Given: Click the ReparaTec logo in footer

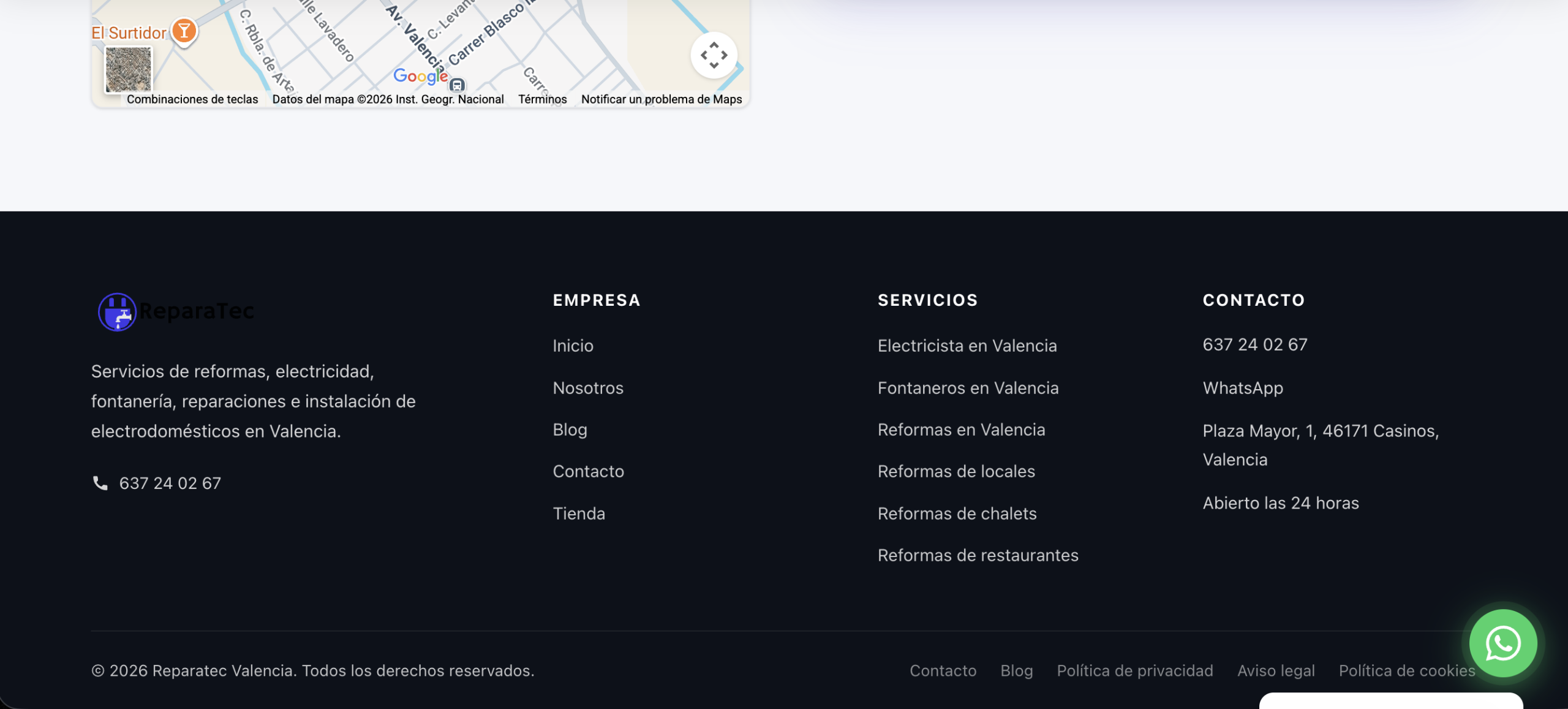Looking at the screenshot, I should [176, 311].
